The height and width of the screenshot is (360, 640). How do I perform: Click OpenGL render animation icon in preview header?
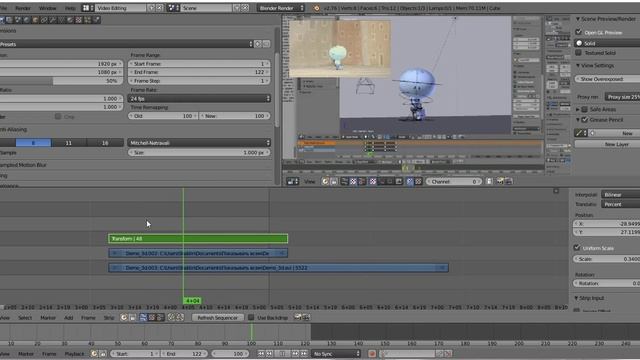[509, 182]
